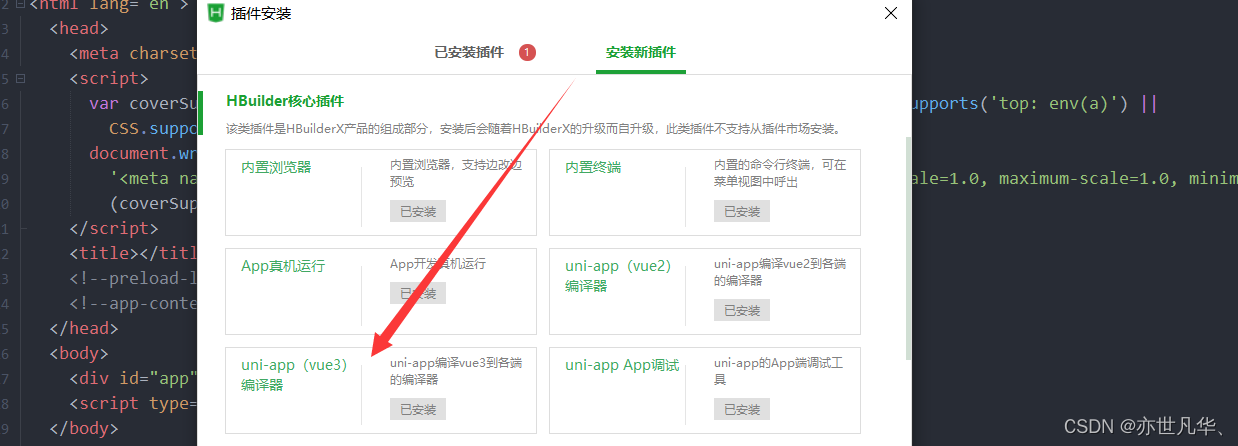Image resolution: width=1238 pixels, height=446 pixels.
Task: Click description uni-app编译vue2到各端的编译器
Action: [780, 272]
